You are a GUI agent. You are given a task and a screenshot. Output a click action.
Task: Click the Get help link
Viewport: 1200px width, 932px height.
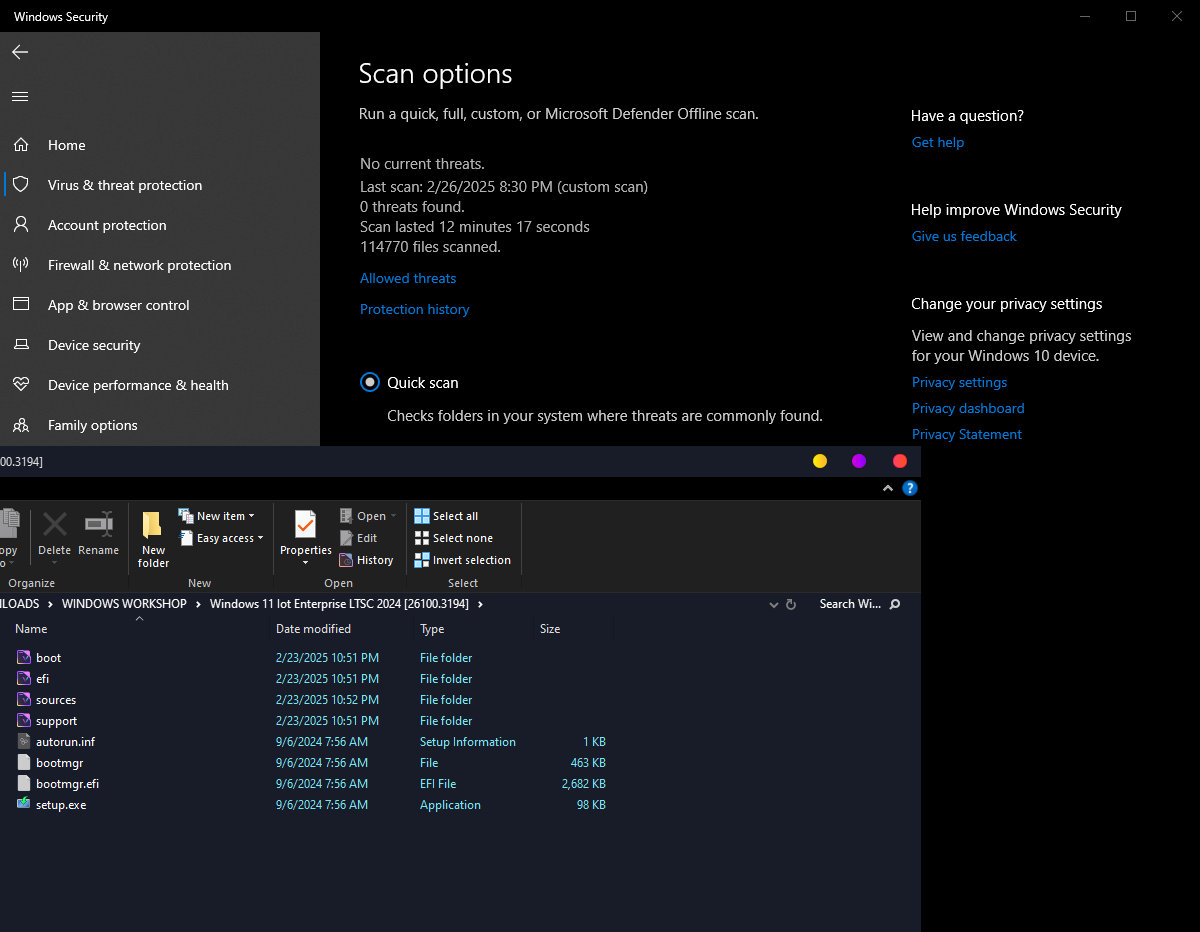[938, 143]
